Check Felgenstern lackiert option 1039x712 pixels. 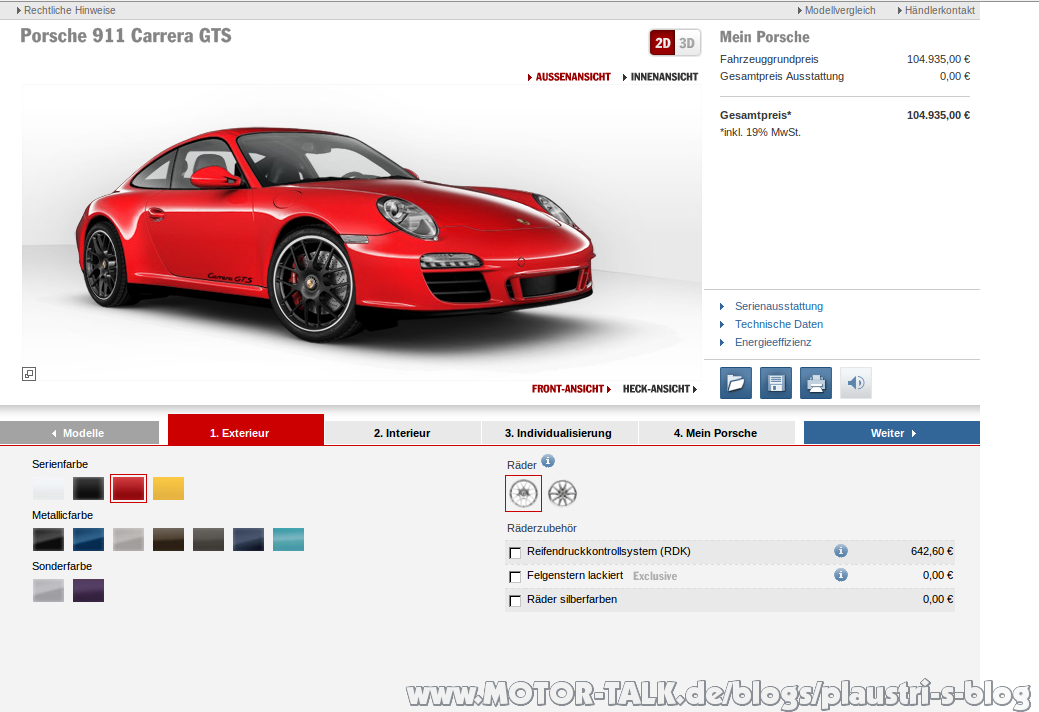[x=515, y=576]
